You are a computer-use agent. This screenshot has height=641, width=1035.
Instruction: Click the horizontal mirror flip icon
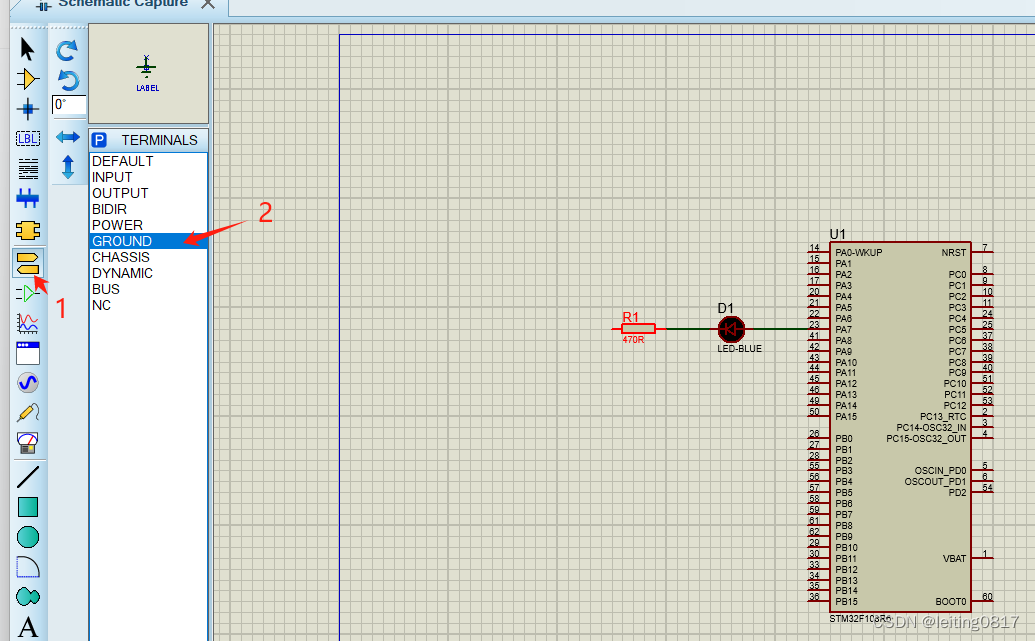[67, 137]
